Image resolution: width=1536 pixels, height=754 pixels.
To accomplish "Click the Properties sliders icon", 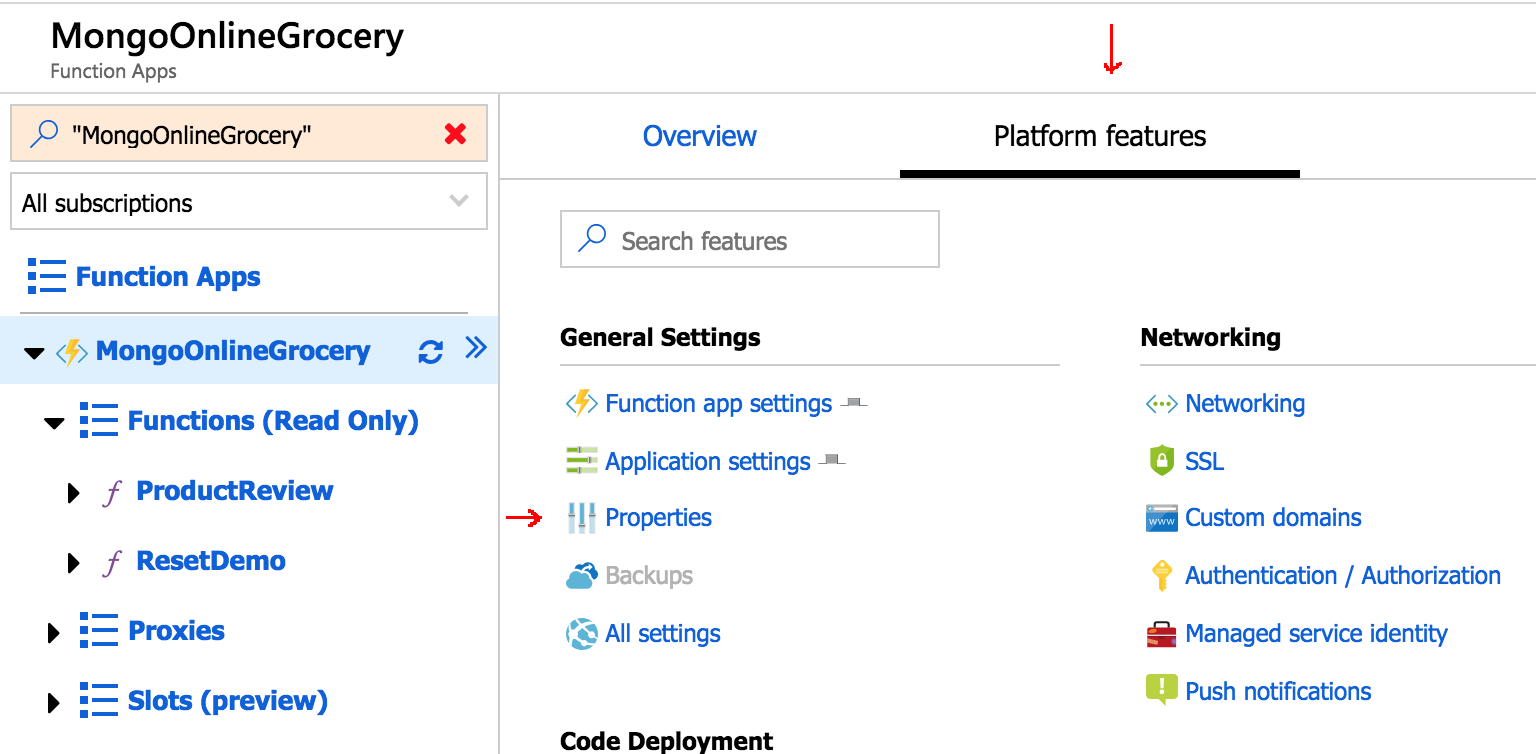I will [x=581, y=518].
